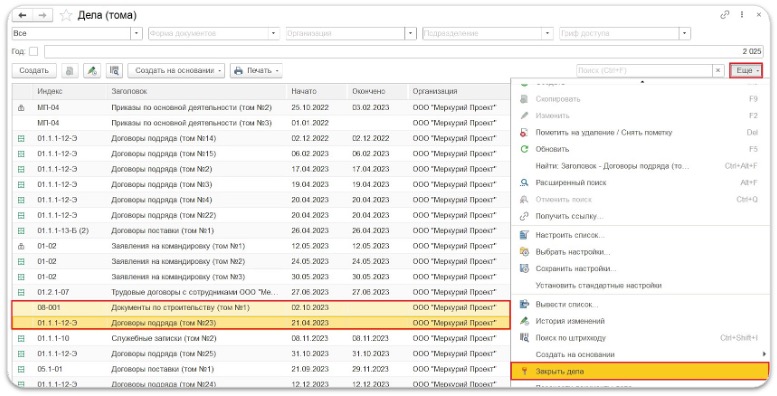The width and height of the screenshot is (777, 396).
Task: Open the Подразделение filter dropdown
Action: 547,34
